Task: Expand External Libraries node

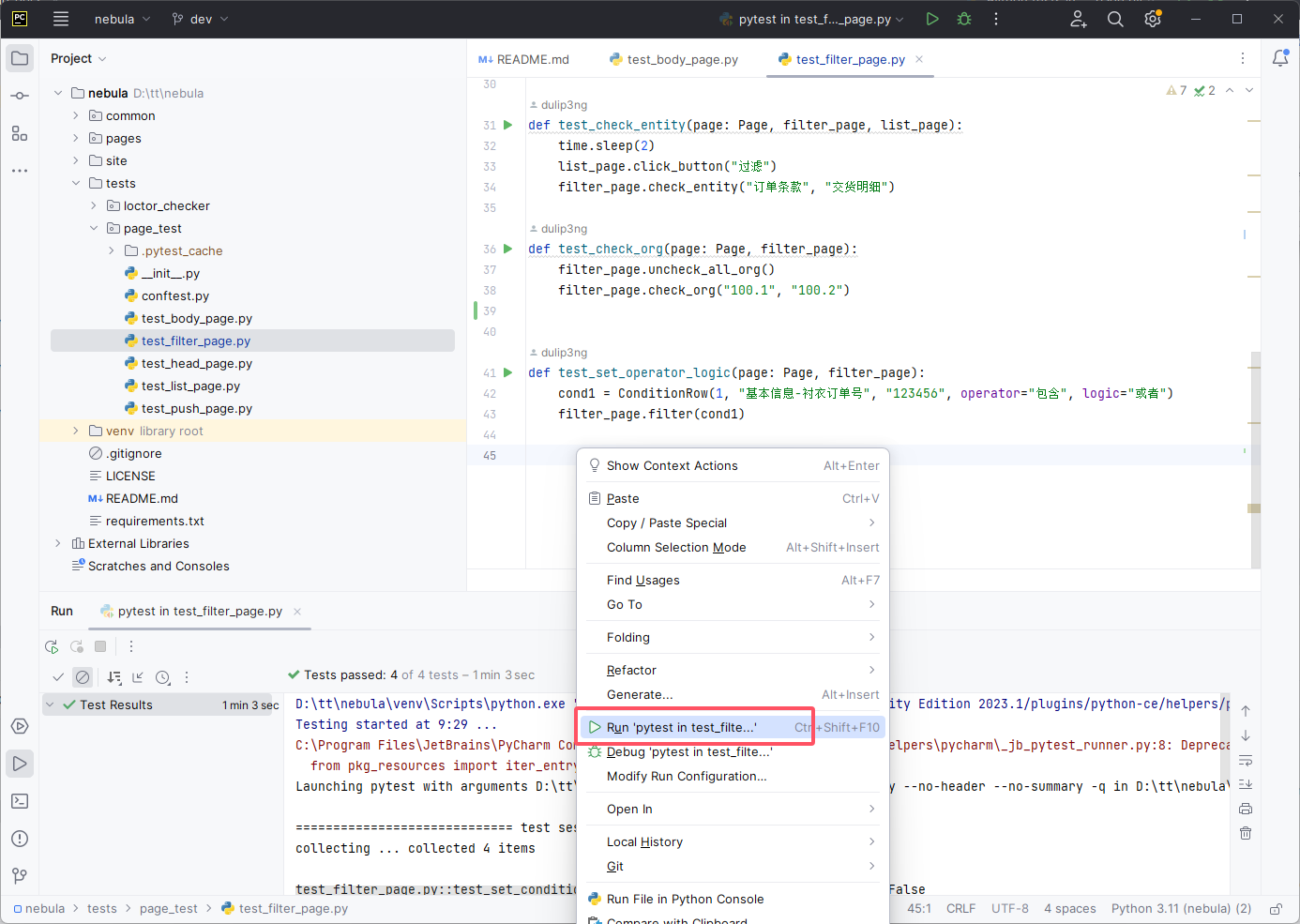Action: point(58,543)
